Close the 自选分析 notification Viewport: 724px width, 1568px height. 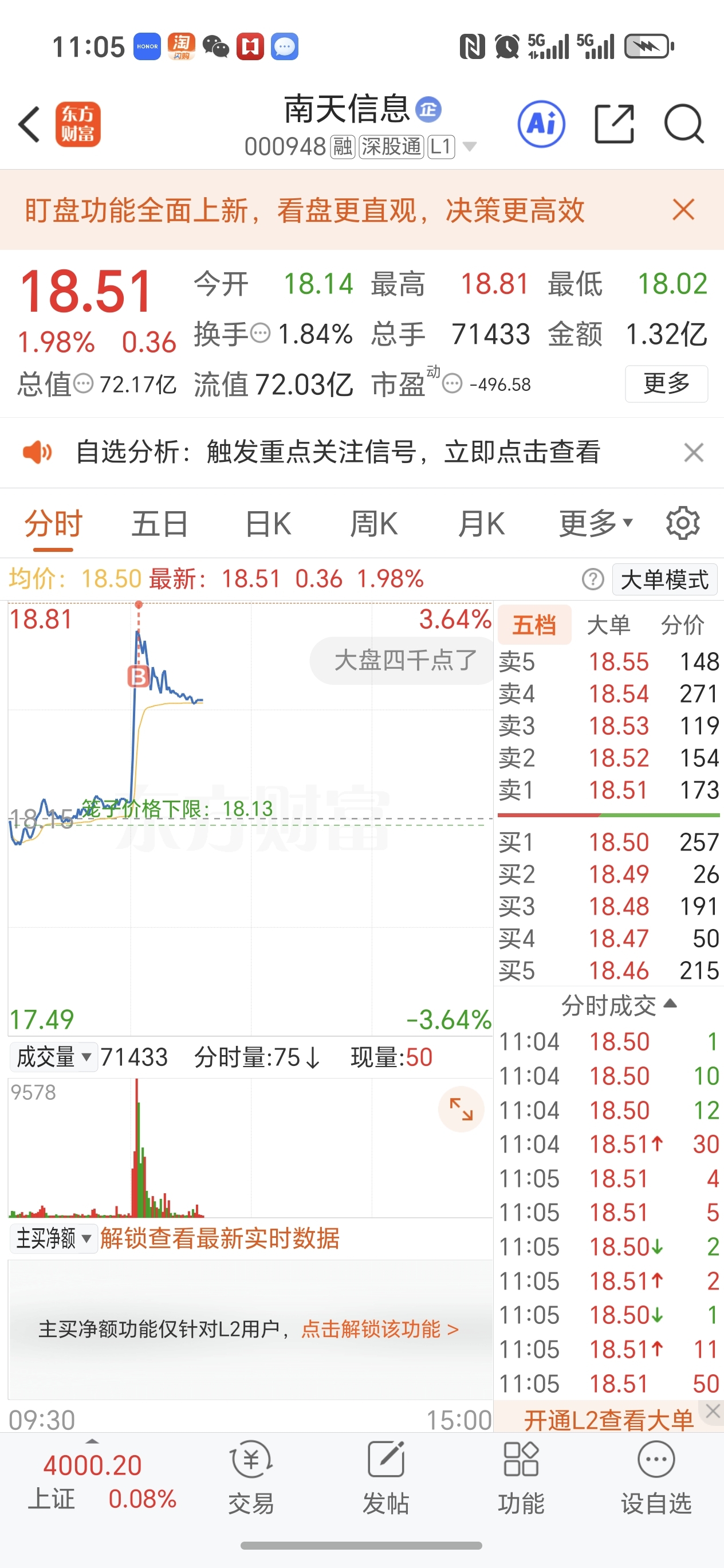coord(694,452)
